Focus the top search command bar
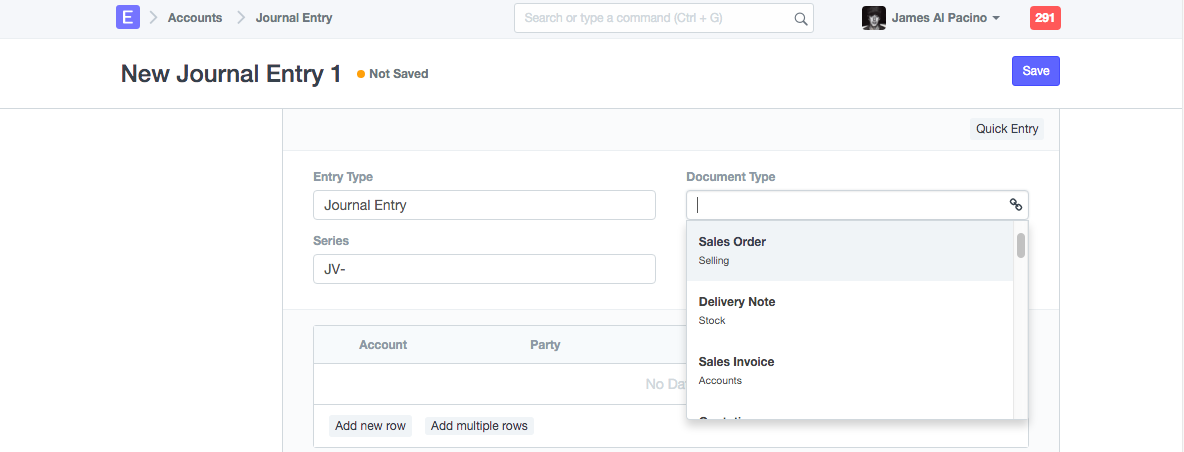The width and height of the screenshot is (1184, 452). (655, 18)
